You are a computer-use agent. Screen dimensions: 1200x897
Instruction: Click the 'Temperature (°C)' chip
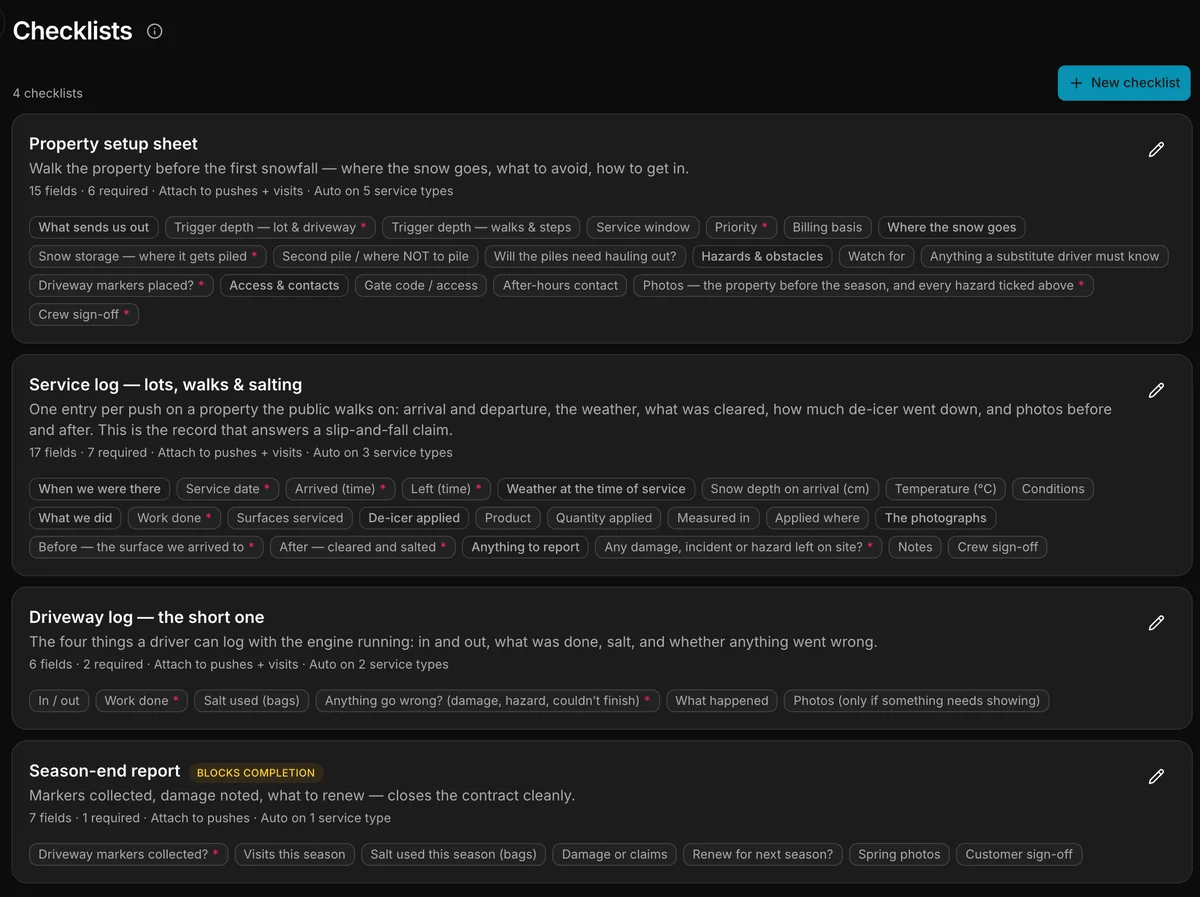tap(946, 489)
